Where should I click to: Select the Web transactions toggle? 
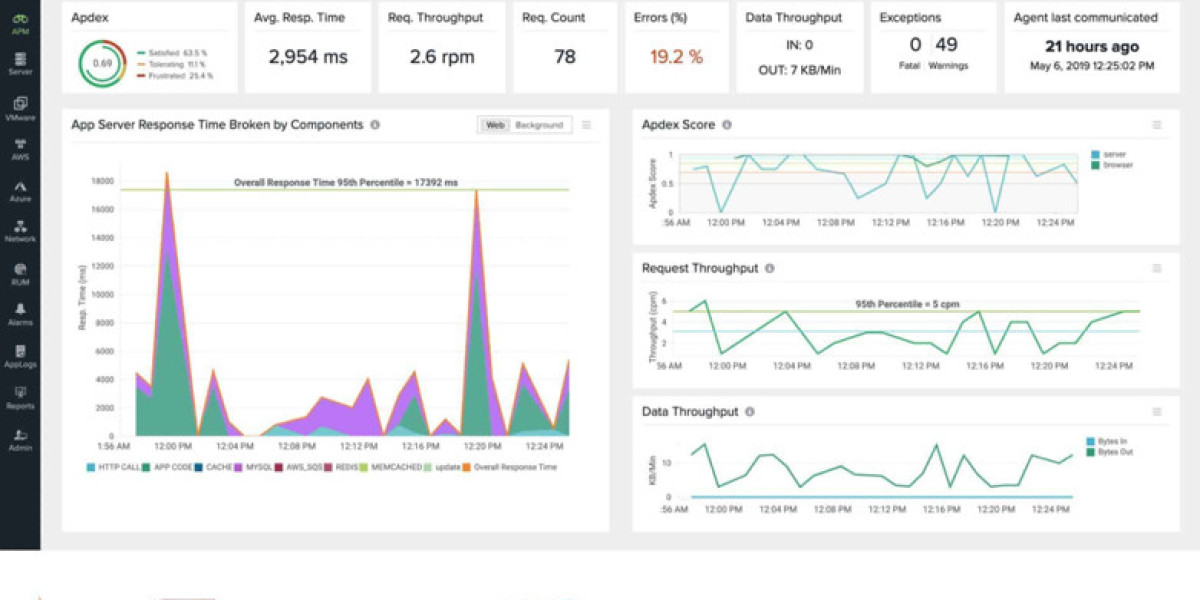pos(494,125)
